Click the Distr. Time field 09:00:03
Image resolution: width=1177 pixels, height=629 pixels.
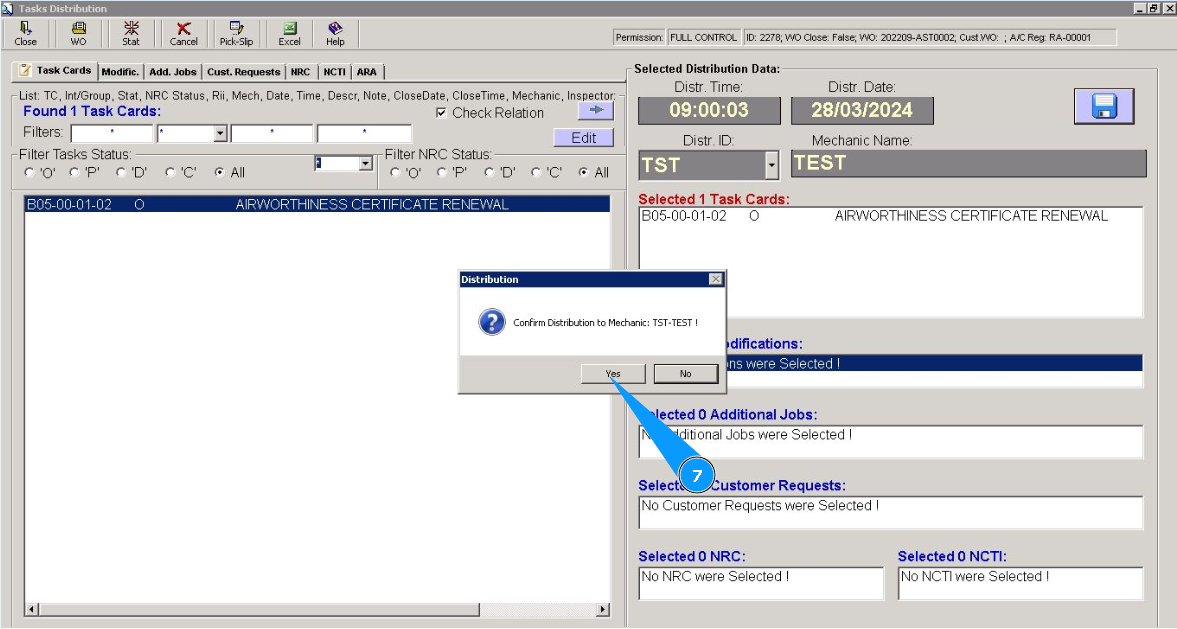(709, 110)
